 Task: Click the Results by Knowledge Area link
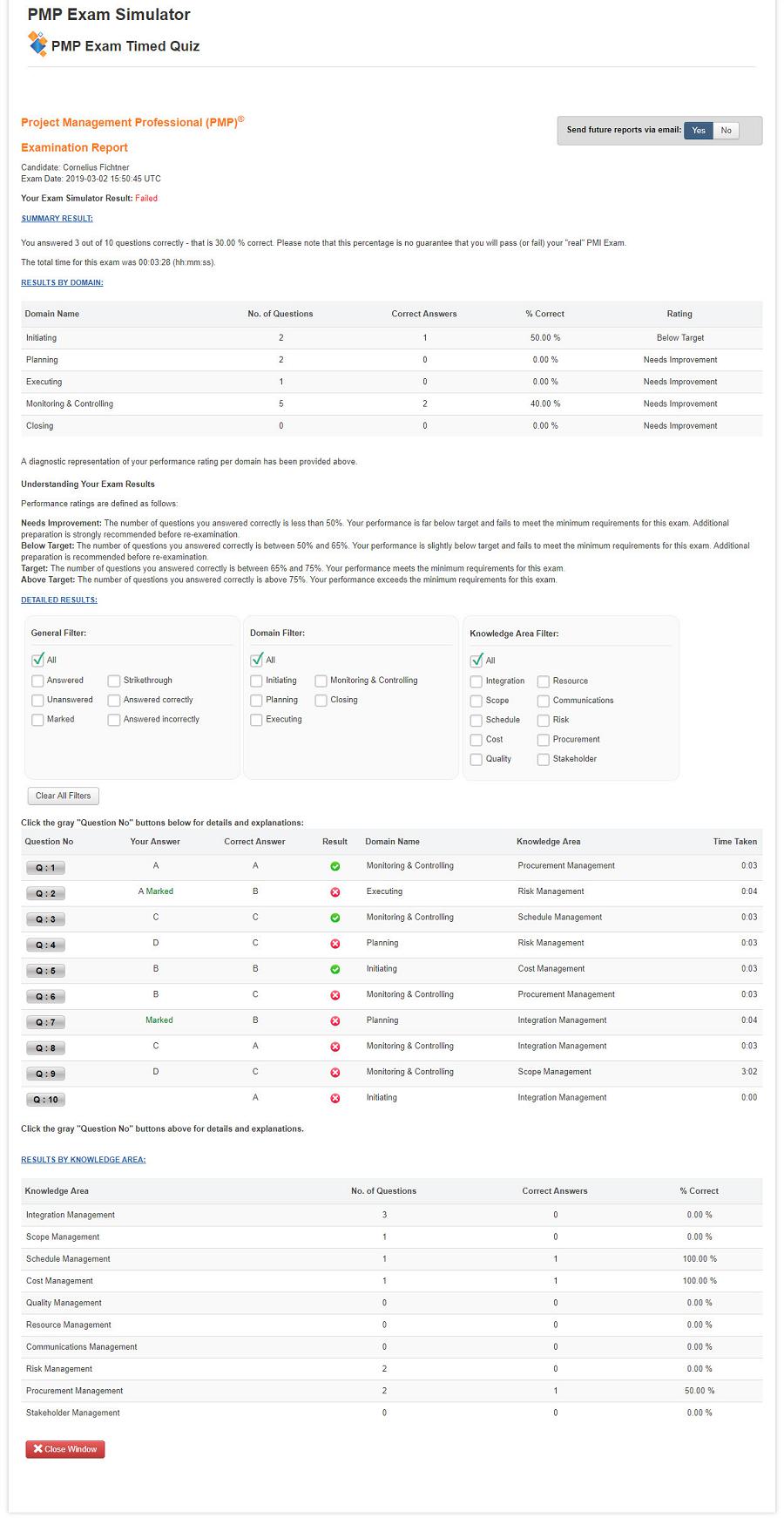tap(83, 1160)
